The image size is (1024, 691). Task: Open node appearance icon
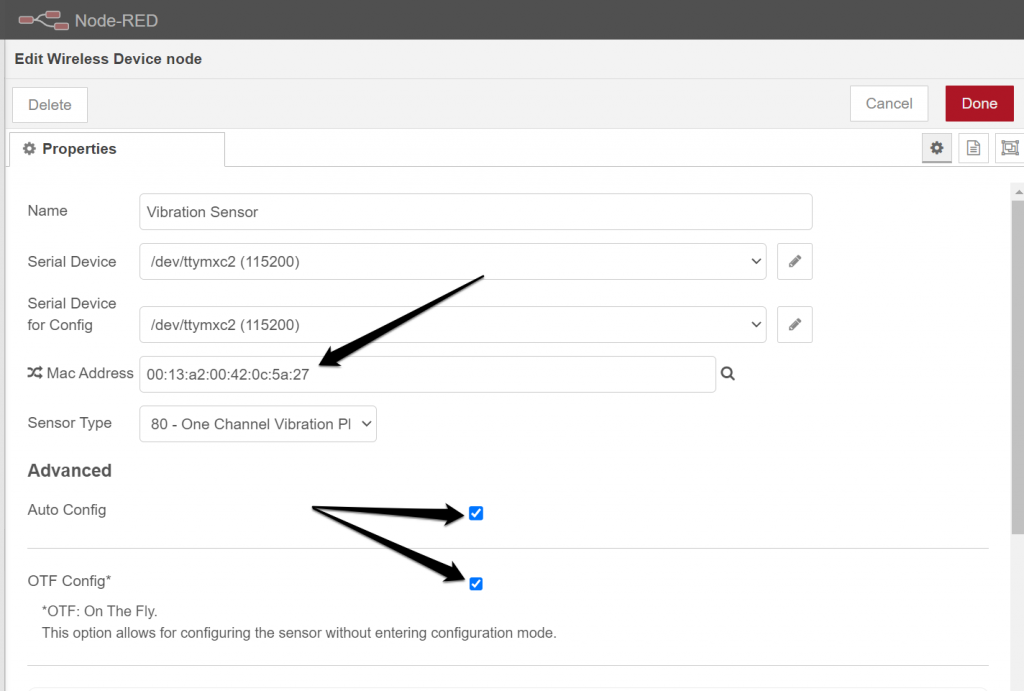1010,148
